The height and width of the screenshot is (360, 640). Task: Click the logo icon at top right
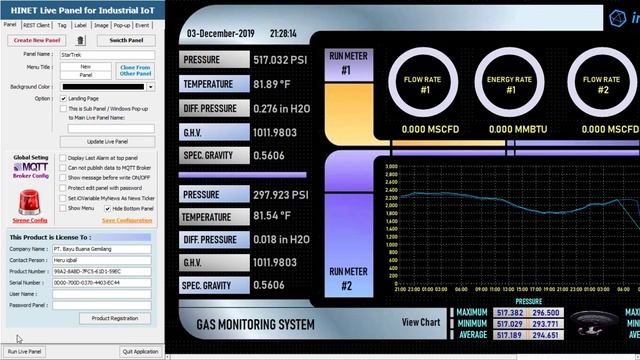click(617, 18)
